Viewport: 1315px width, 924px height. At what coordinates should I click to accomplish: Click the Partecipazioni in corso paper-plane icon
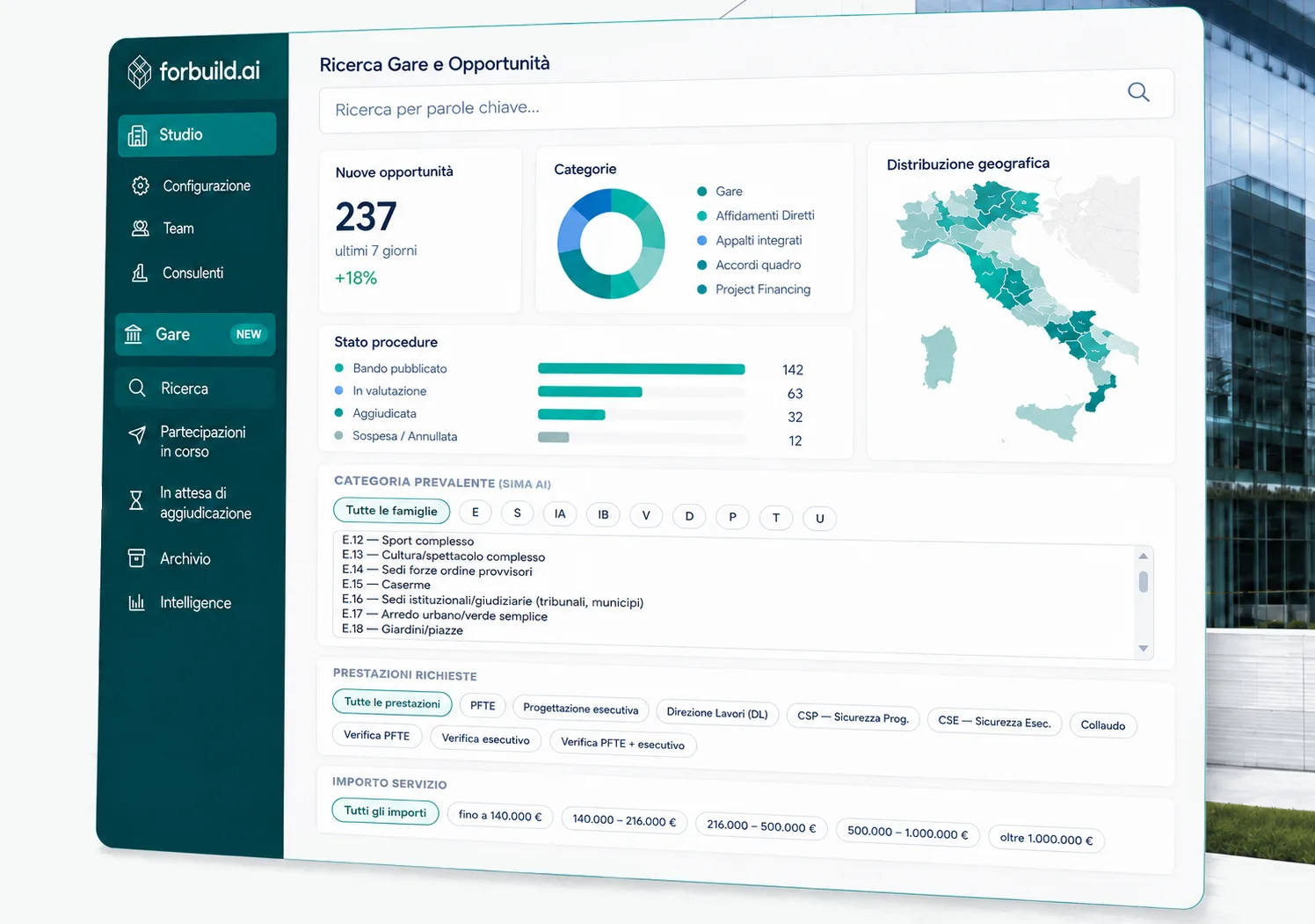tap(137, 434)
